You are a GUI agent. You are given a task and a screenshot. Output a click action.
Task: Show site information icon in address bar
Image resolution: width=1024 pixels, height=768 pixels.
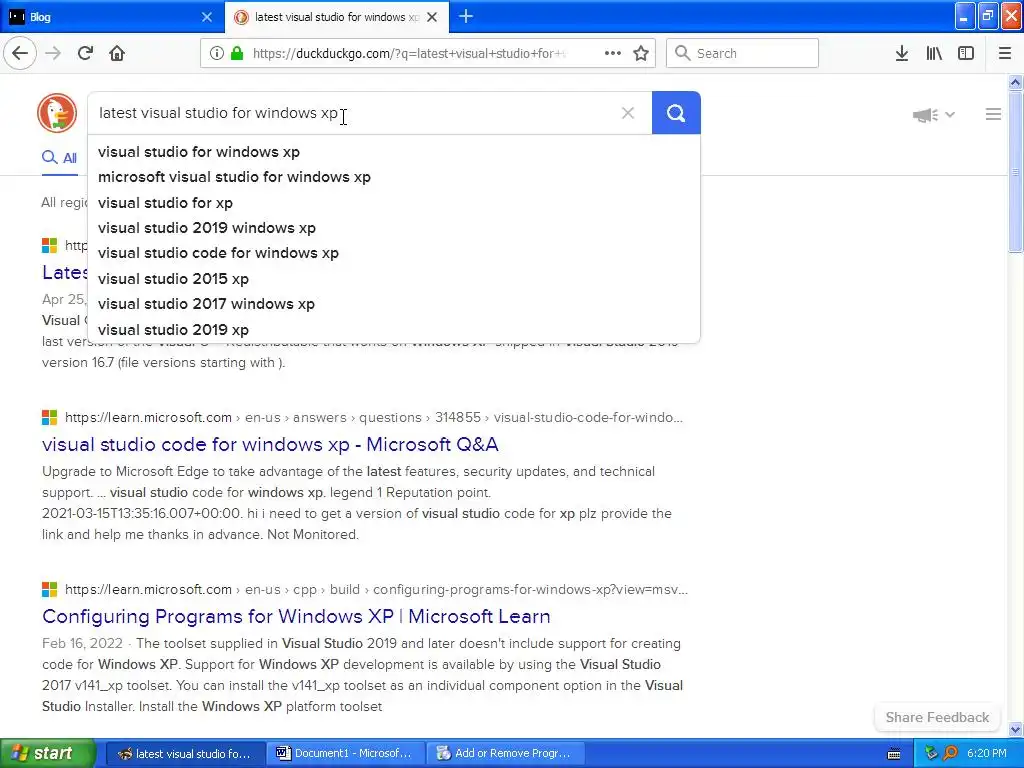217,53
